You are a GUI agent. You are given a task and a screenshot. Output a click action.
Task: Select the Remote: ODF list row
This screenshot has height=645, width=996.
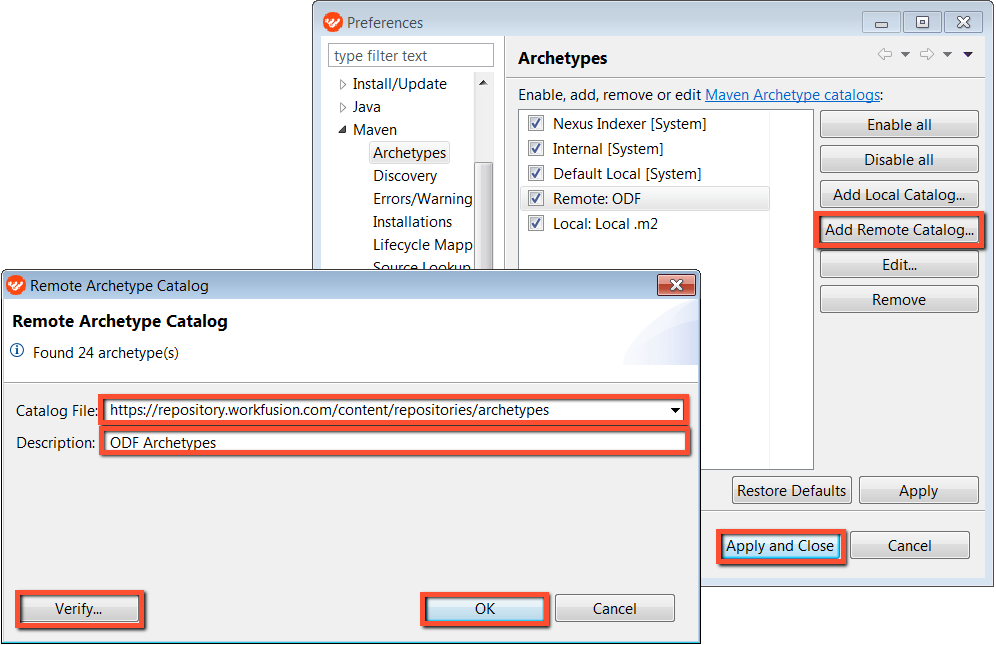click(x=645, y=198)
